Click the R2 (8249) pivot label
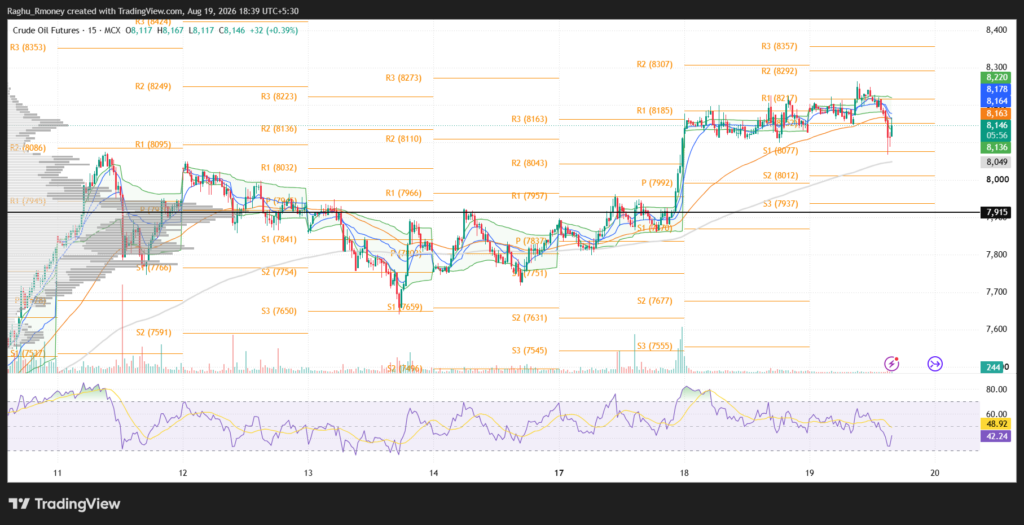 [x=153, y=86]
